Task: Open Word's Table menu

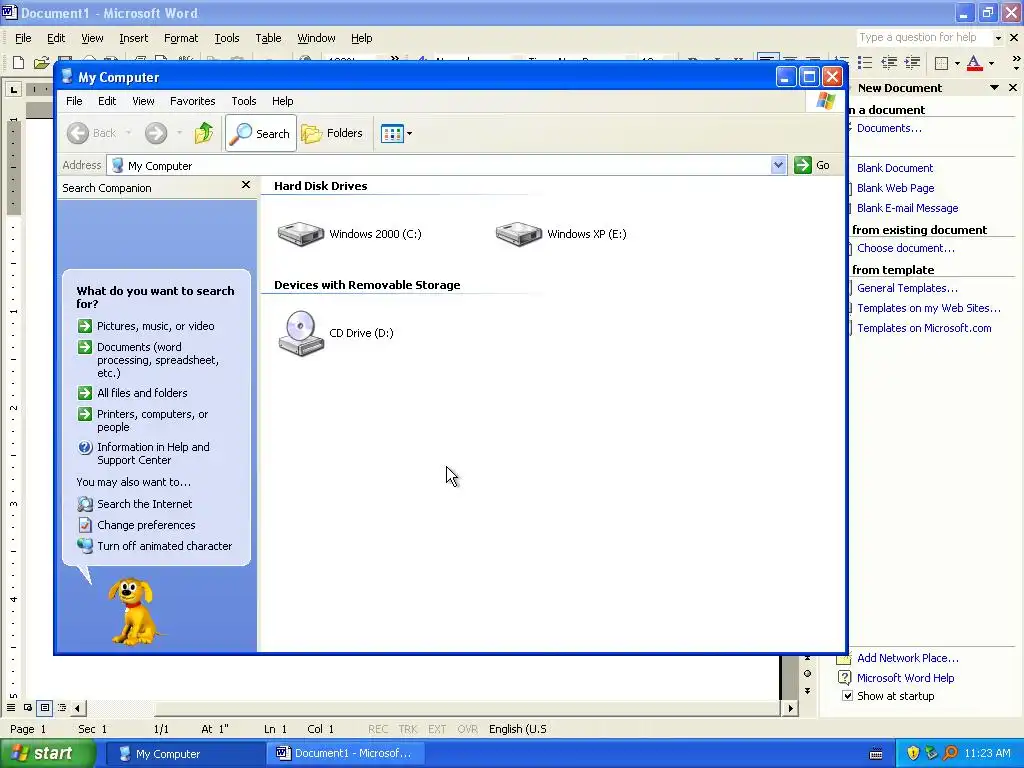Action: point(268,39)
